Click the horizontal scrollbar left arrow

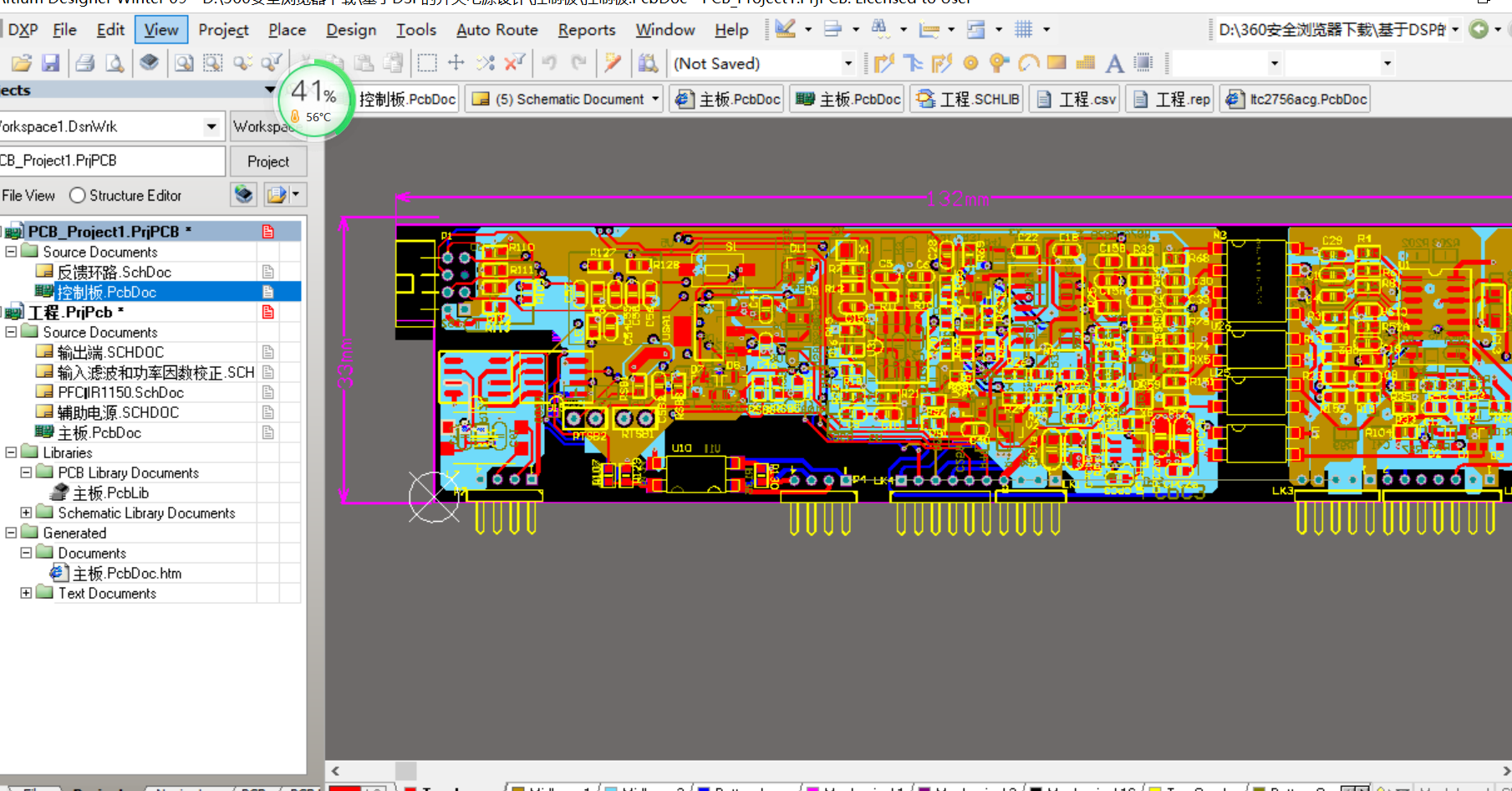(335, 771)
